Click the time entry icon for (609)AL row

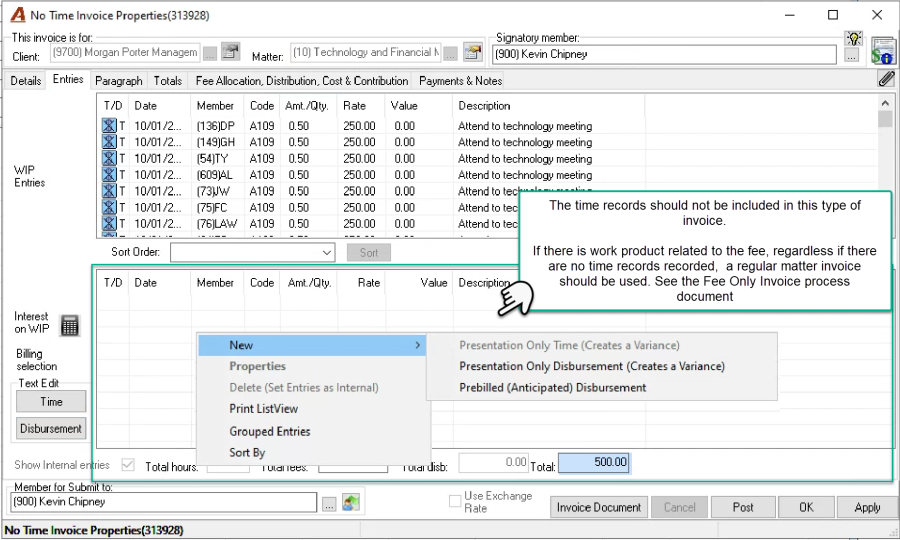[109, 174]
